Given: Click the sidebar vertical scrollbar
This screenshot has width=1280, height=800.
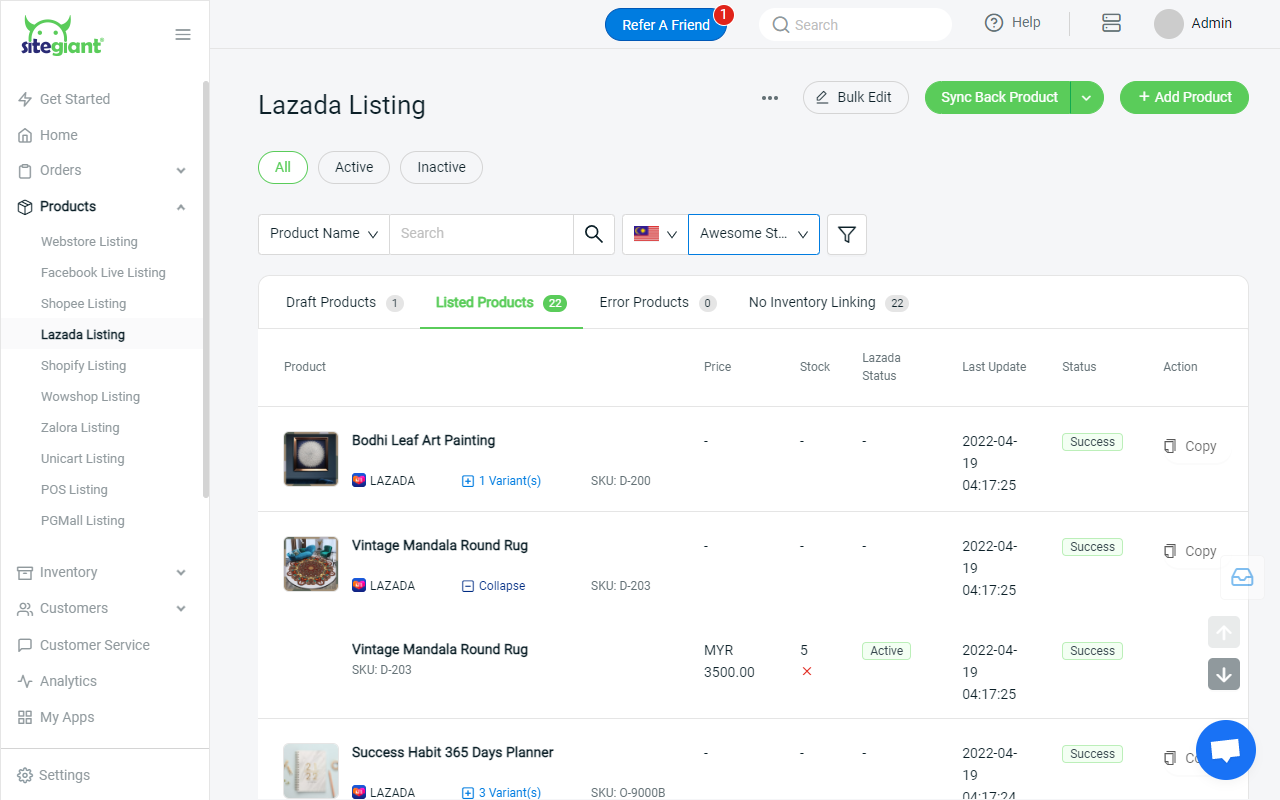Looking at the screenshot, I should pyautogui.click(x=206, y=290).
